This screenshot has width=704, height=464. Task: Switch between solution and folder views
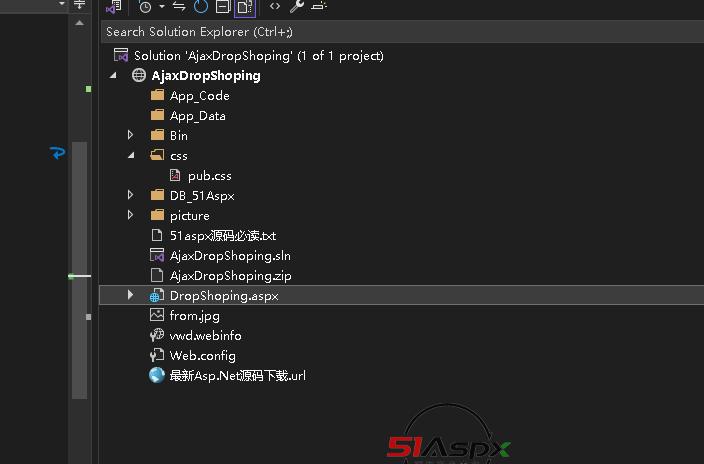113,7
